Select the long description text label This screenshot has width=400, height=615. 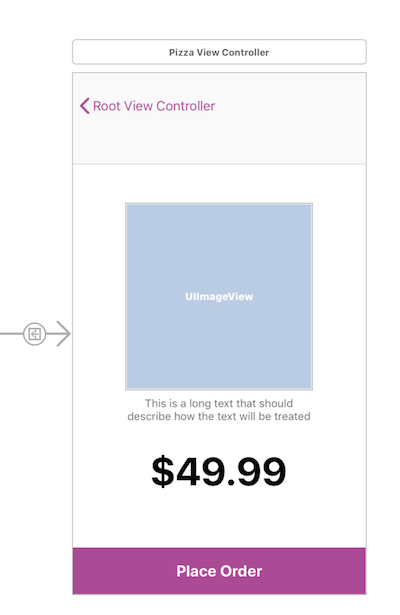(x=219, y=410)
